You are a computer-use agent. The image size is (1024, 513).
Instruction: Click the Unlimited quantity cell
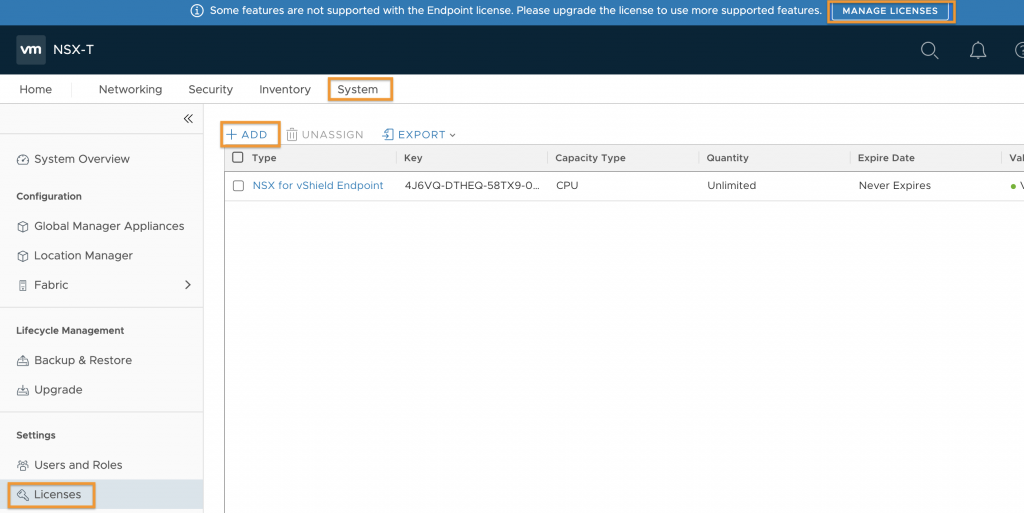coord(731,185)
